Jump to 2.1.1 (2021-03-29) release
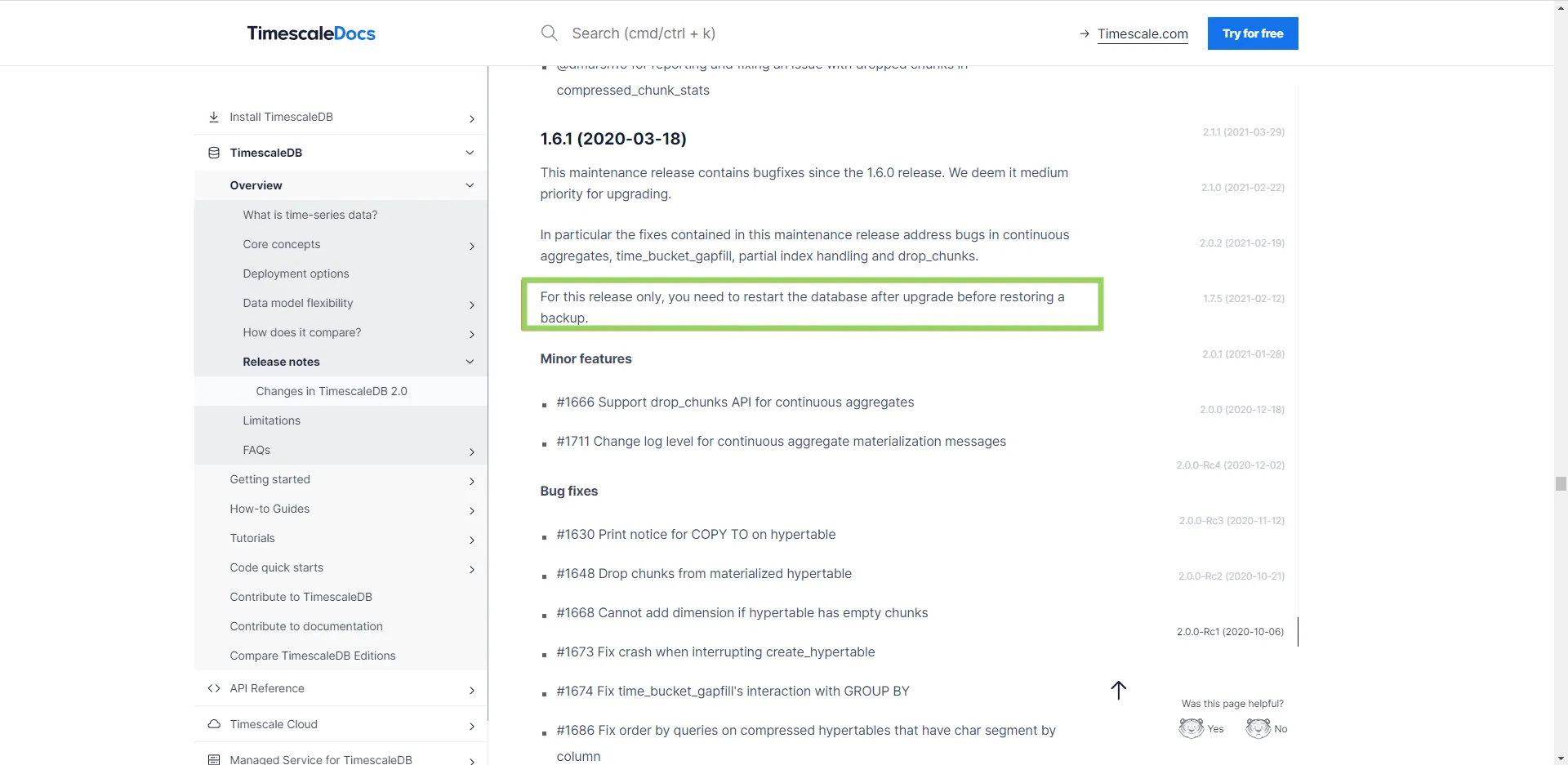 coord(1243,131)
